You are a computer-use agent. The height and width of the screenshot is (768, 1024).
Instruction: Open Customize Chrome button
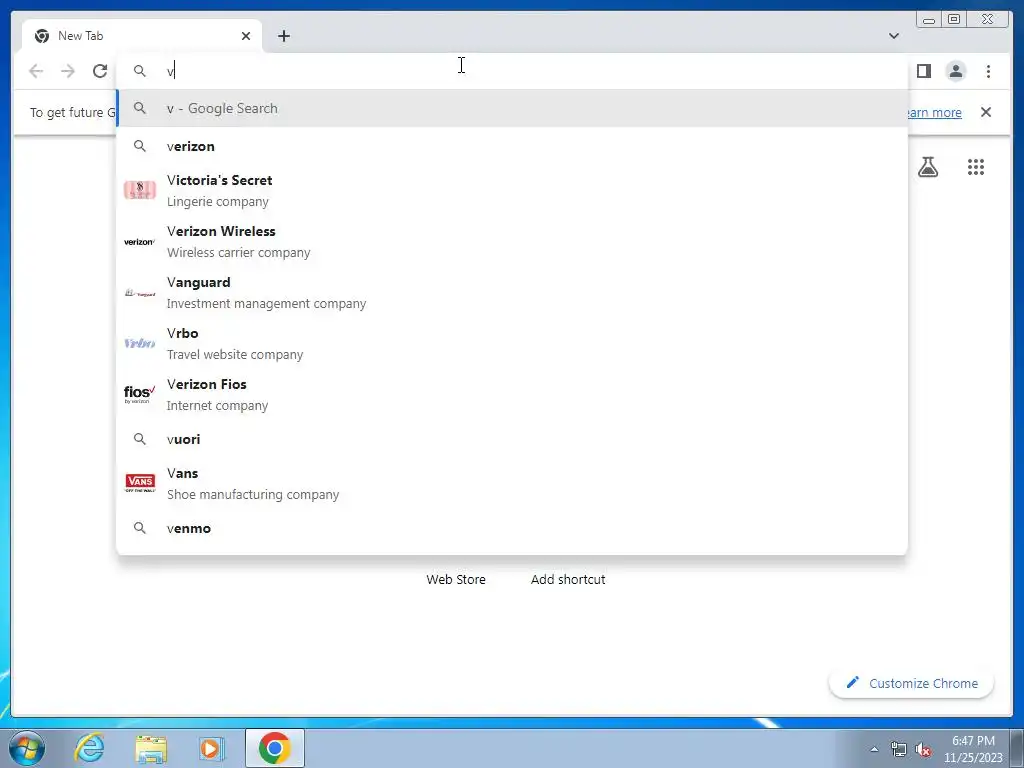tap(912, 683)
